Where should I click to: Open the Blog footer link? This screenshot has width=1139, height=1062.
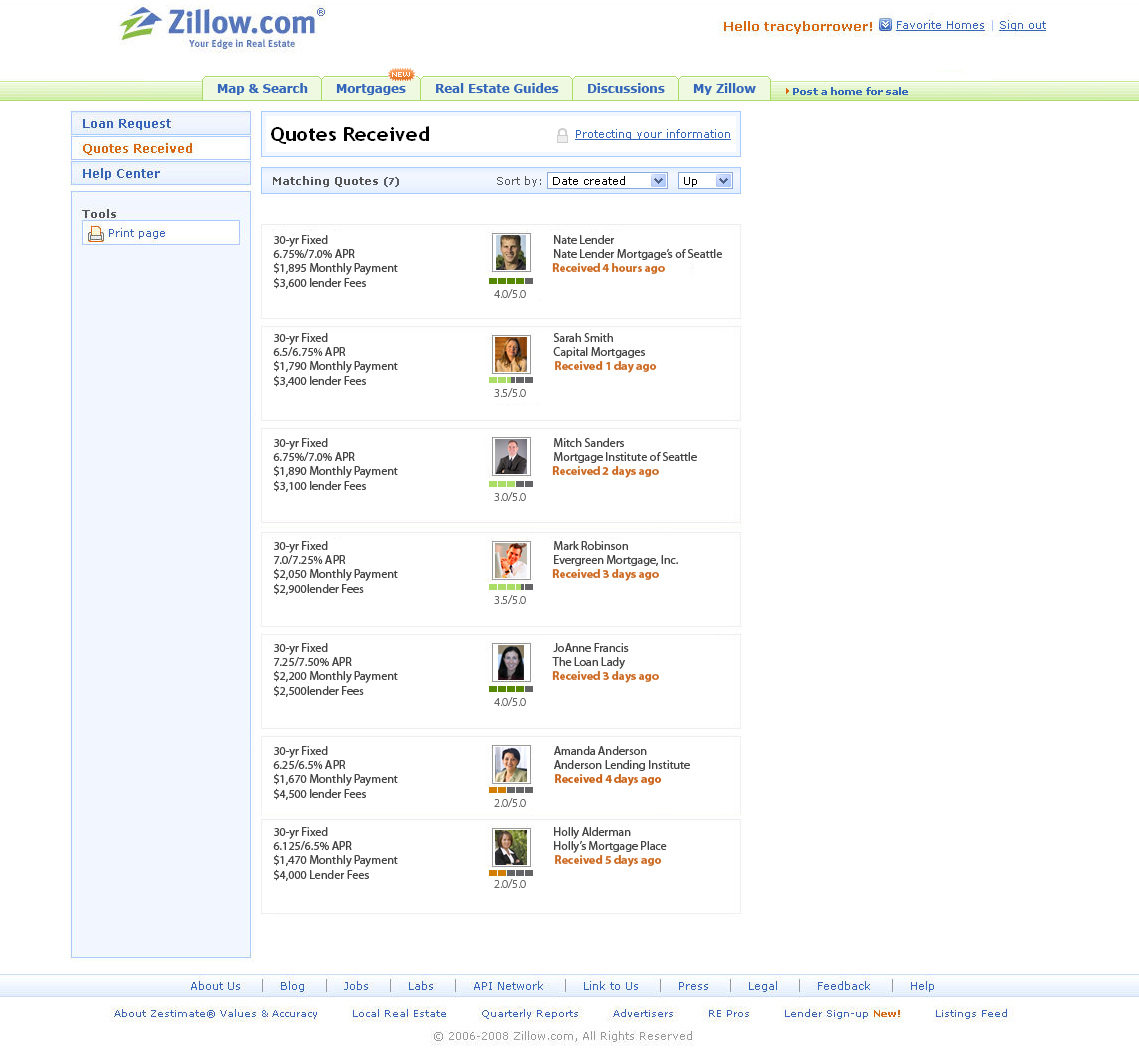pyautogui.click(x=292, y=986)
